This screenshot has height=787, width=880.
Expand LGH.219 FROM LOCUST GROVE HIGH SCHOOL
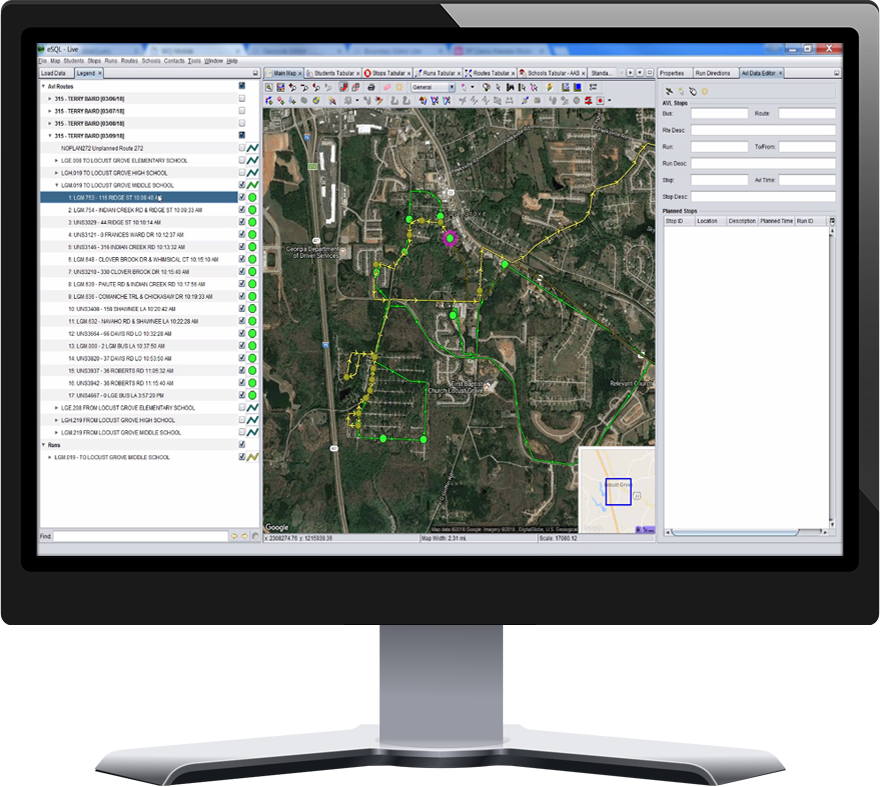[56, 420]
